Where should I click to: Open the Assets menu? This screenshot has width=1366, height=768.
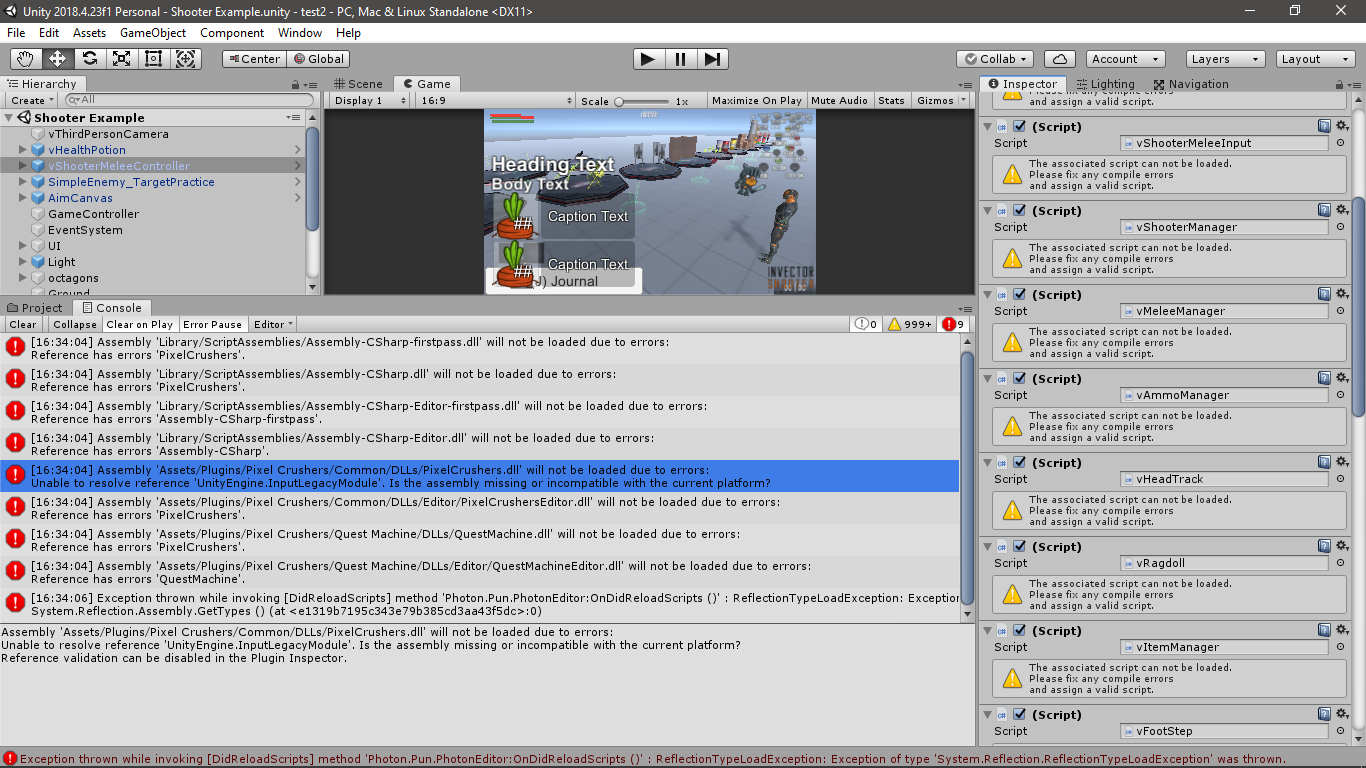tap(89, 33)
